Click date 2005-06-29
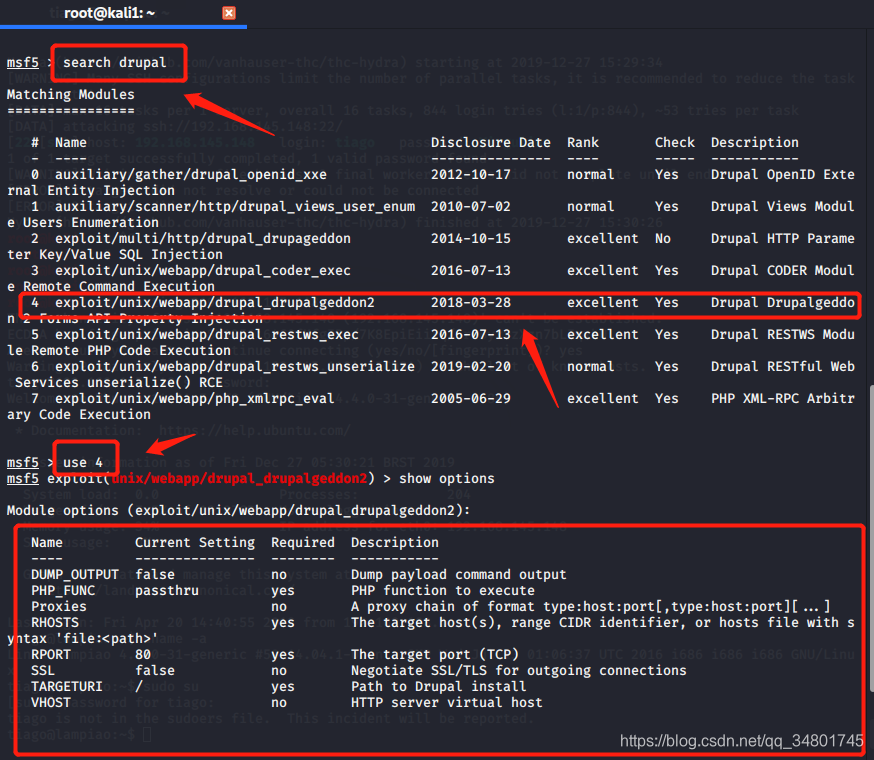 coord(471,399)
